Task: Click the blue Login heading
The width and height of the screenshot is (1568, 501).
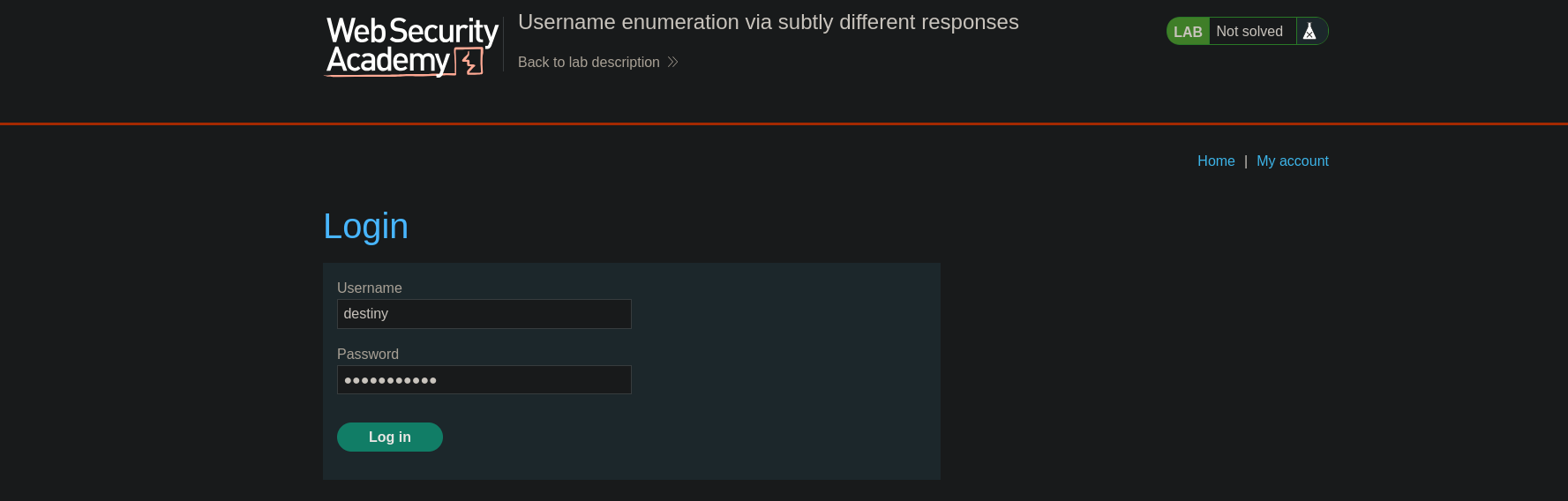Action: (x=365, y=227)
